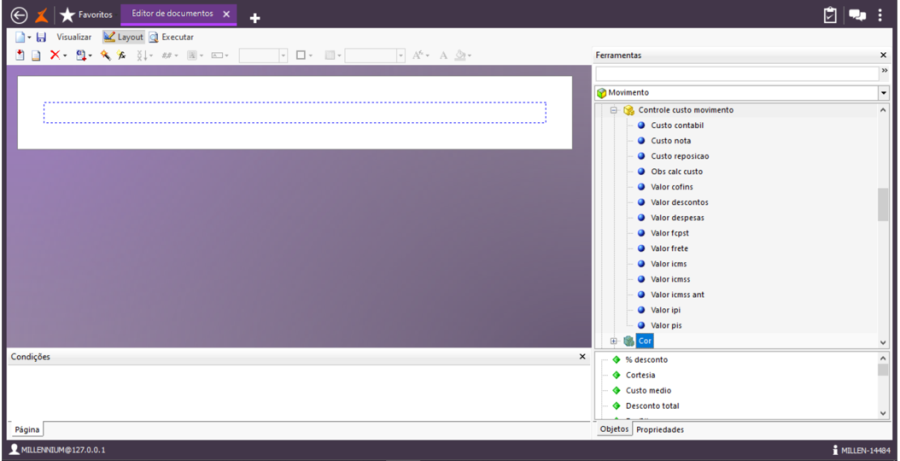Click the Ferramentas search input field

coord(737,73)
